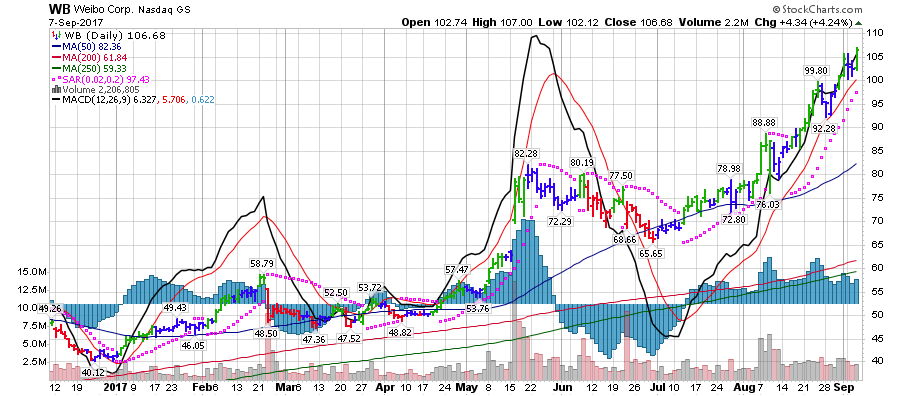Click the 82.28 price peak label
The width and height of the screenshot is (900, 396).
click(526, 153)
